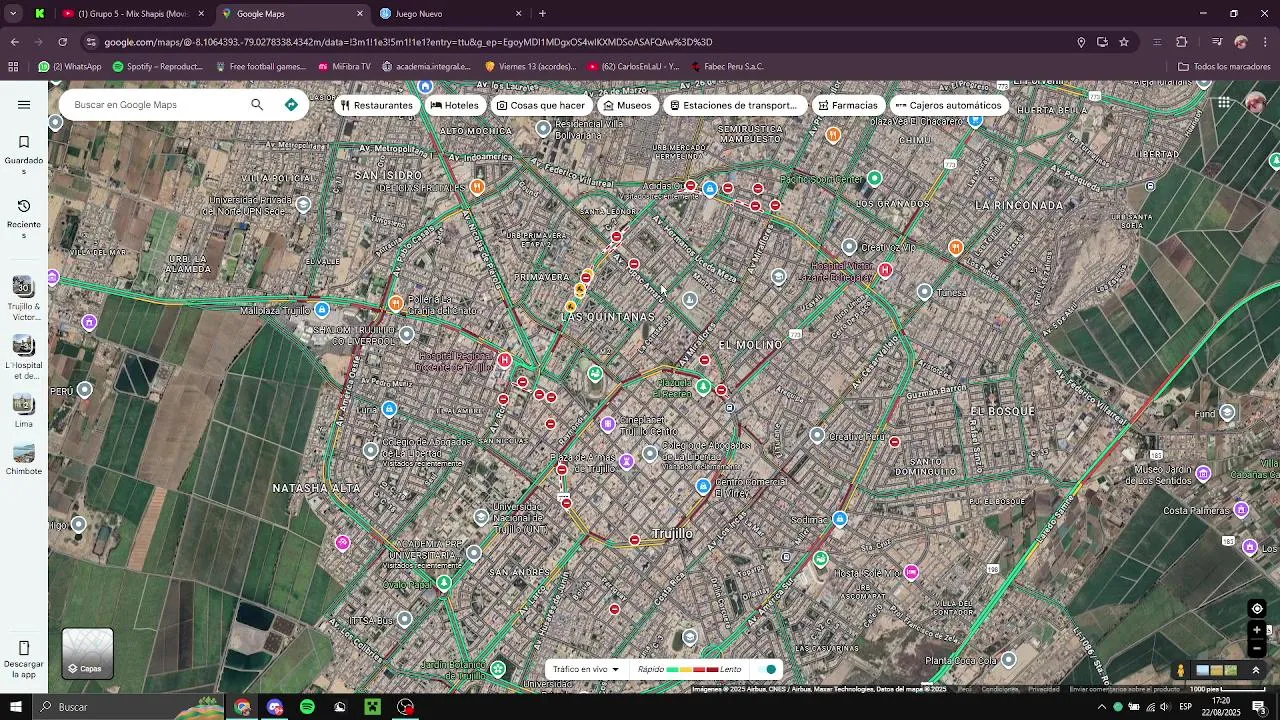Select the Planta Coca Cola marker
Screen dimensions: 1280x720
(x=1009, y=659)
